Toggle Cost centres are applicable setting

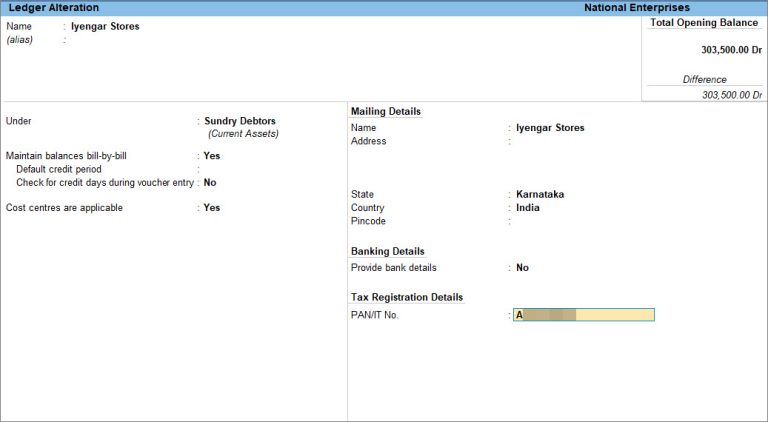click(211, 208)
